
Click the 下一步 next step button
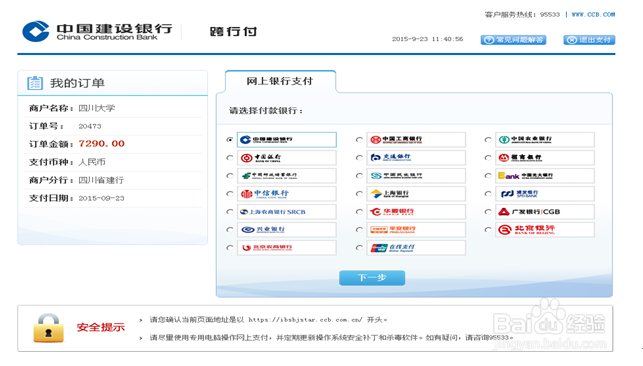click(x=372, y=277)
